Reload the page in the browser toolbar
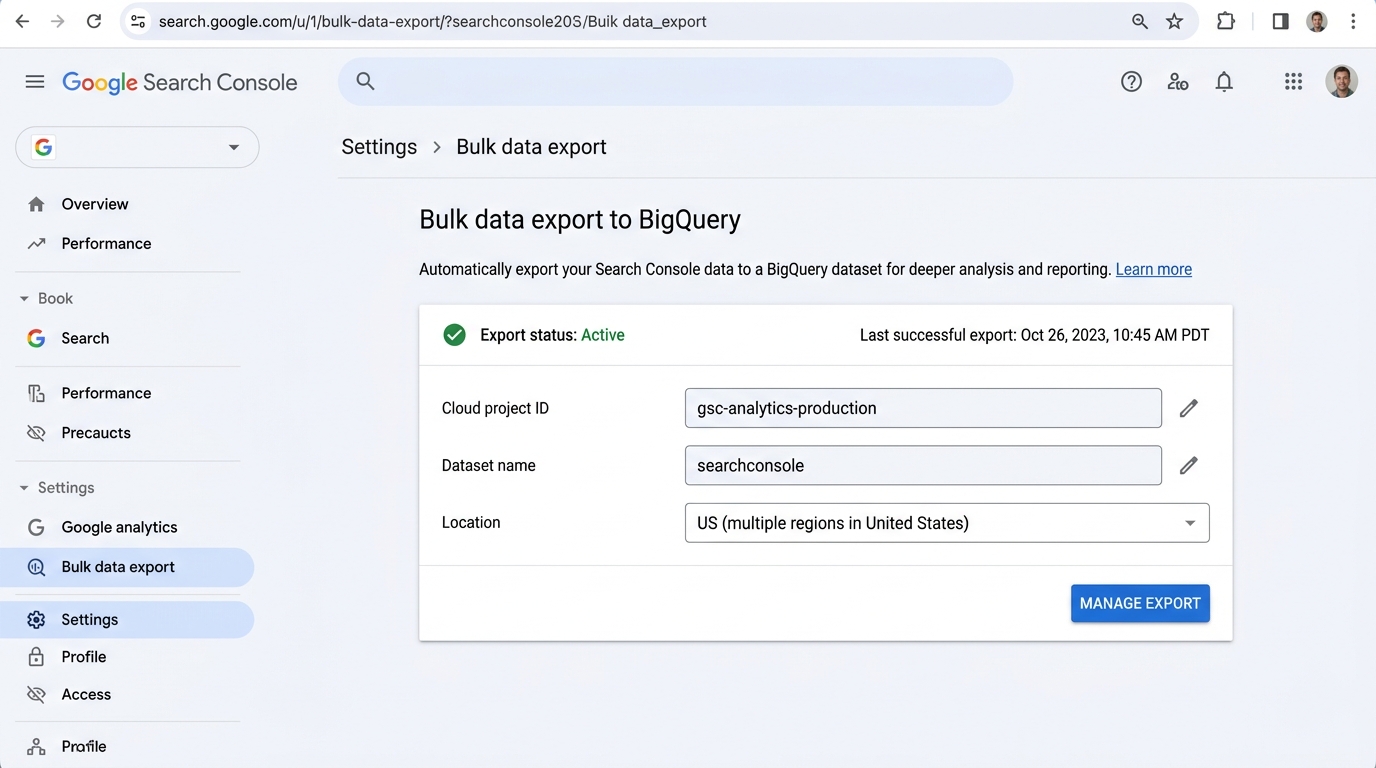The height and width of the screenshot is (768, 1376). pos(94,21)
